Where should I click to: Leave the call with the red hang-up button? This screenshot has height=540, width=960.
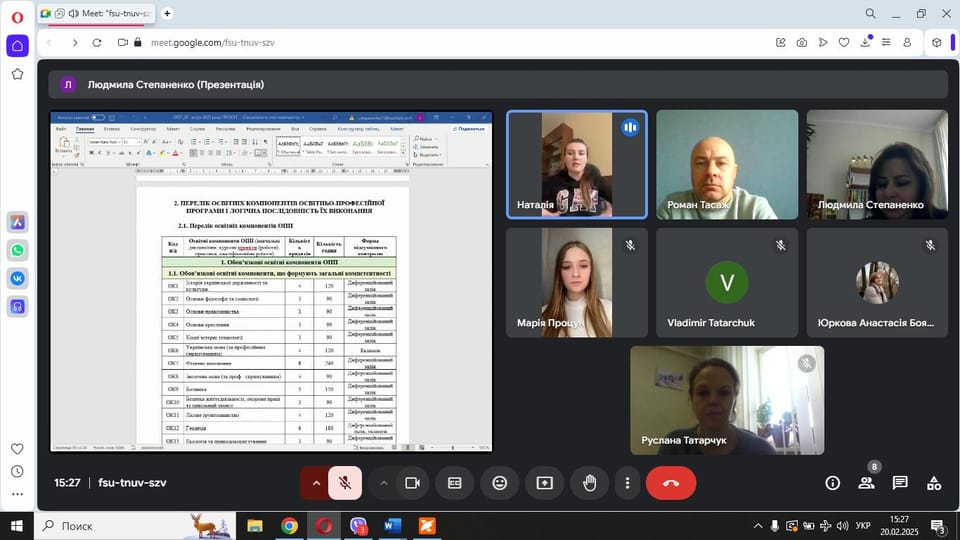pos(670,483)
